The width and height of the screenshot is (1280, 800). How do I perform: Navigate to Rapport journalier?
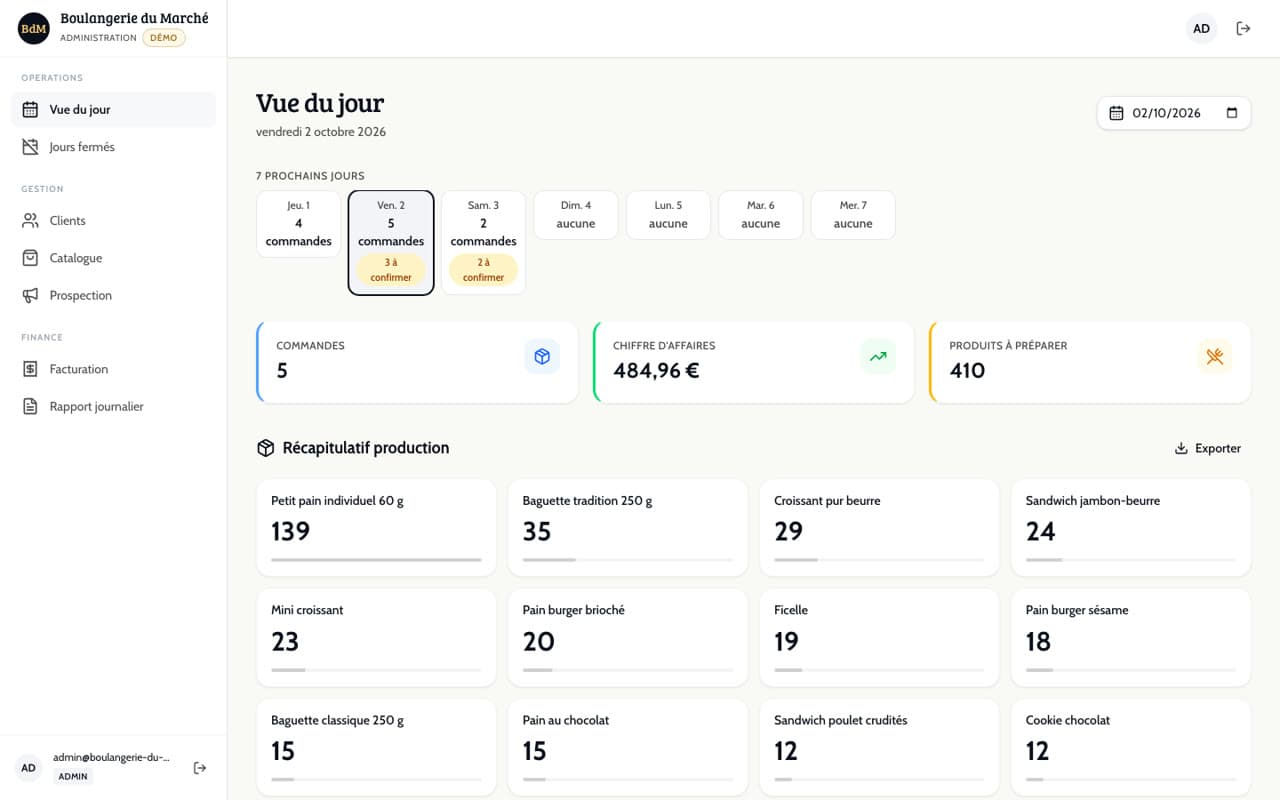tap(113, 407)
